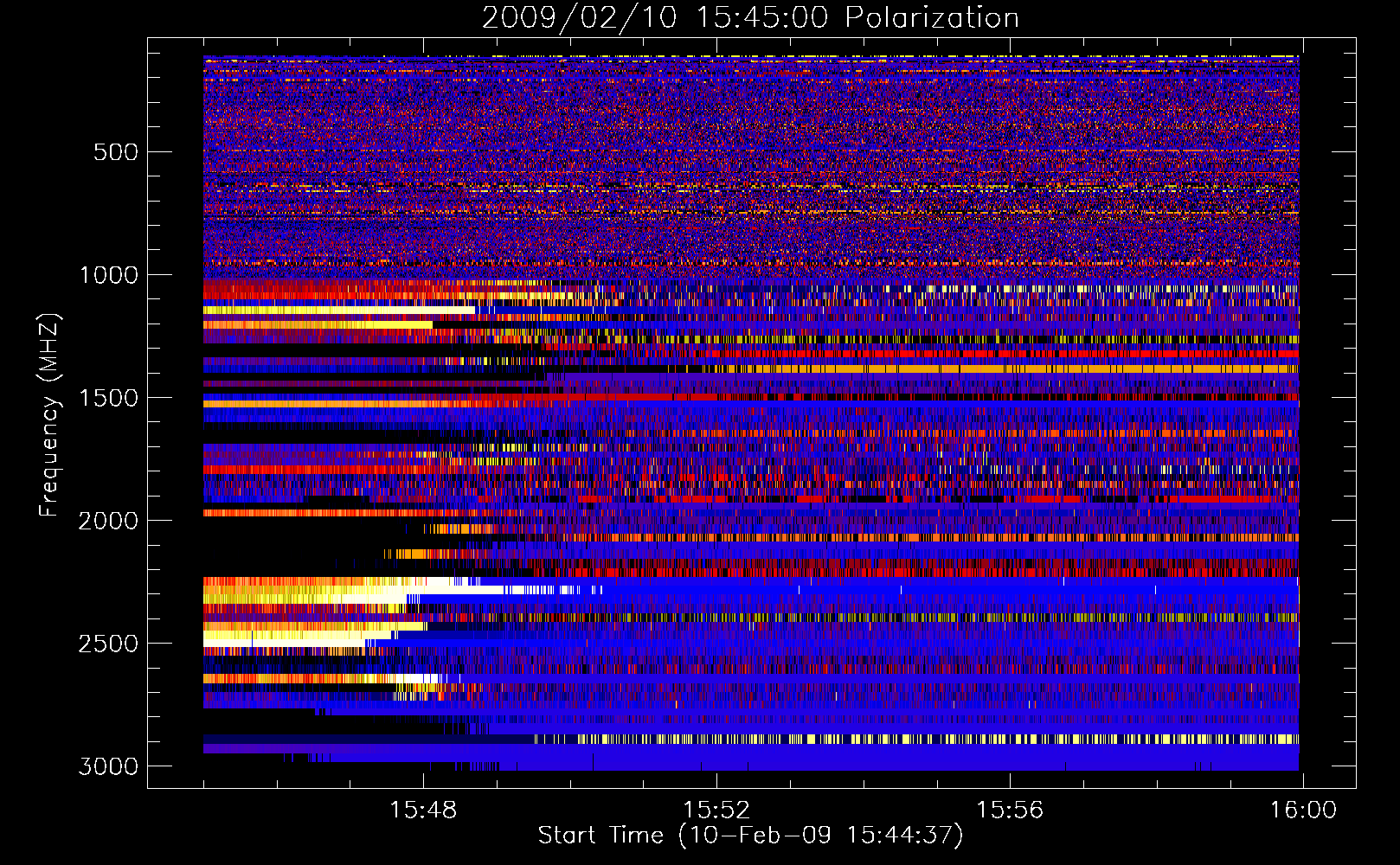
Task: Select the 2000 frequency axis label
Action: [108, 521]
